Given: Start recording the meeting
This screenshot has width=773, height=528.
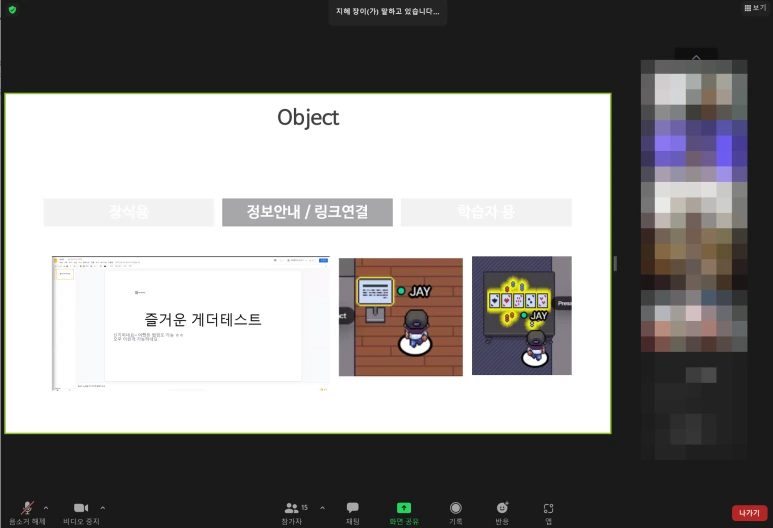Looking at the screenshot, I should tap(456, 513).
